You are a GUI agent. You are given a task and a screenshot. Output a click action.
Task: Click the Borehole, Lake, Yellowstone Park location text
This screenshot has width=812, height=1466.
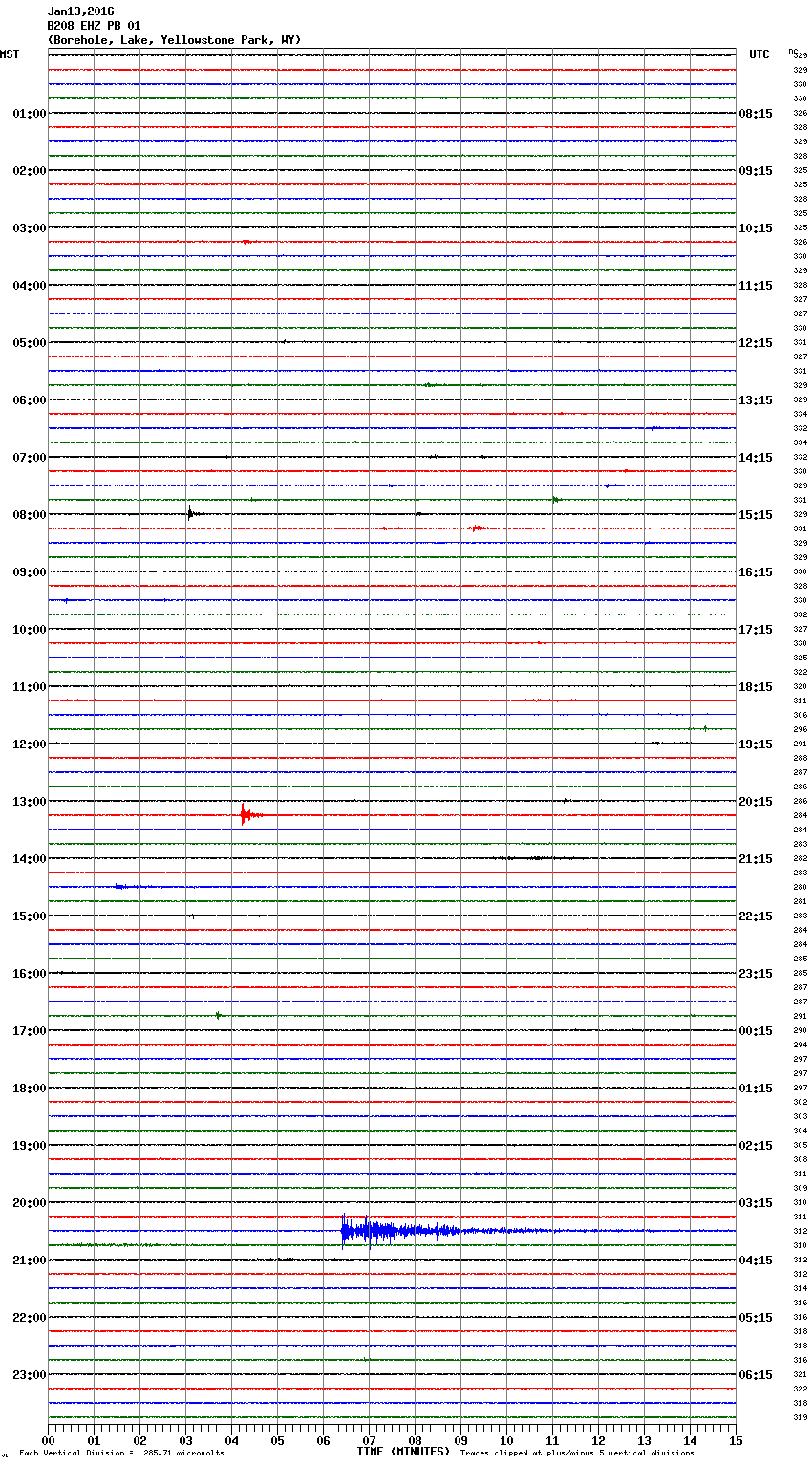click(174, 40)
